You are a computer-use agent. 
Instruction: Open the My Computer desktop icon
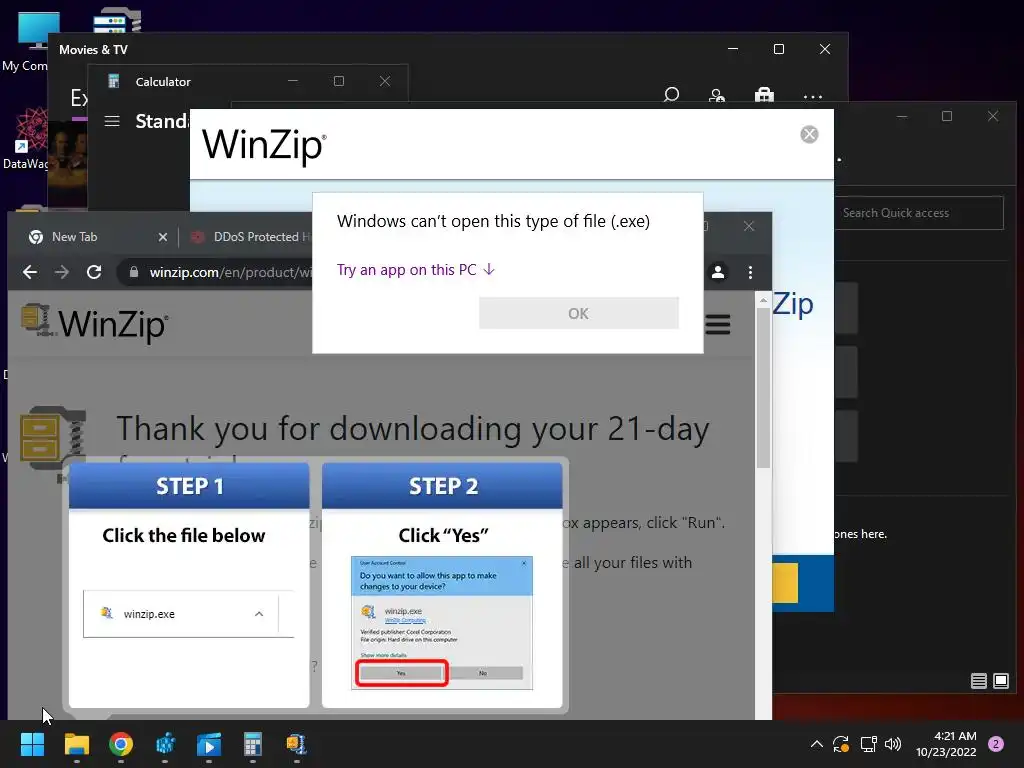tap(26, 40)
